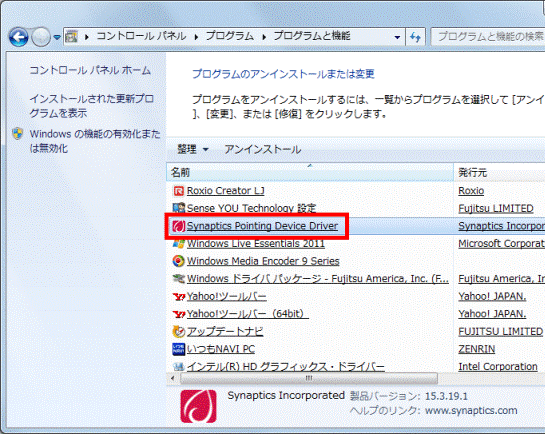The height and width of the screenshot is (434, 545).
Task: Click www.synaptics.com help link text
Action: (471, 411)
